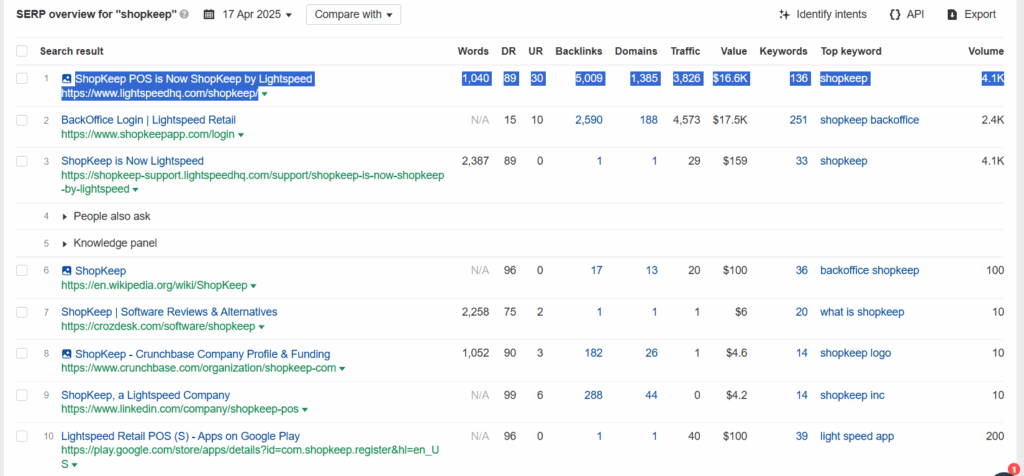The width and height of the screenshot is (1024, 476).
Task: Open the Compare with dropdown
Action: (353, 14)
